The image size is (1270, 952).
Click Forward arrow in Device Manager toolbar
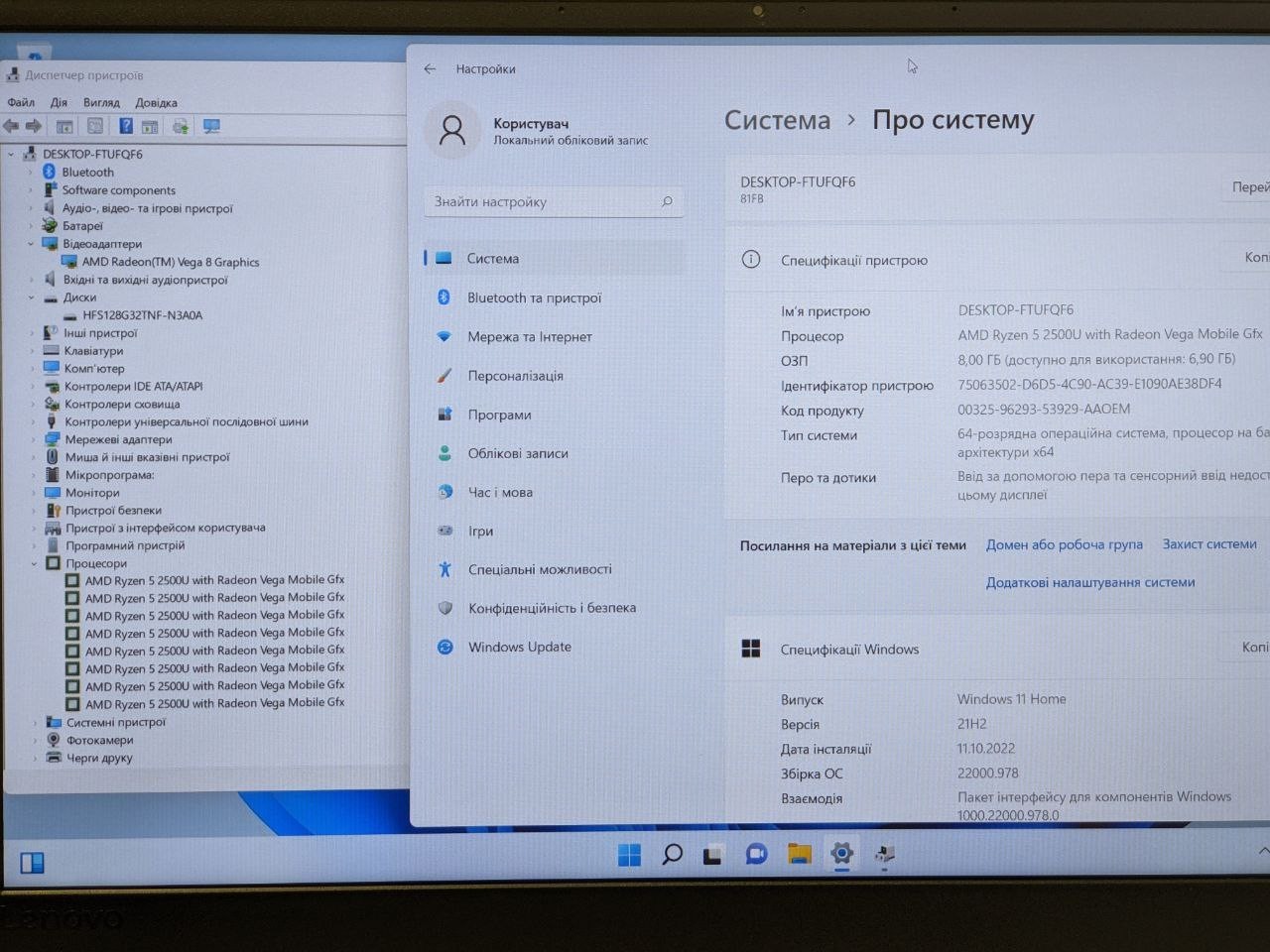pyautogui.click(x=34, y=126)
